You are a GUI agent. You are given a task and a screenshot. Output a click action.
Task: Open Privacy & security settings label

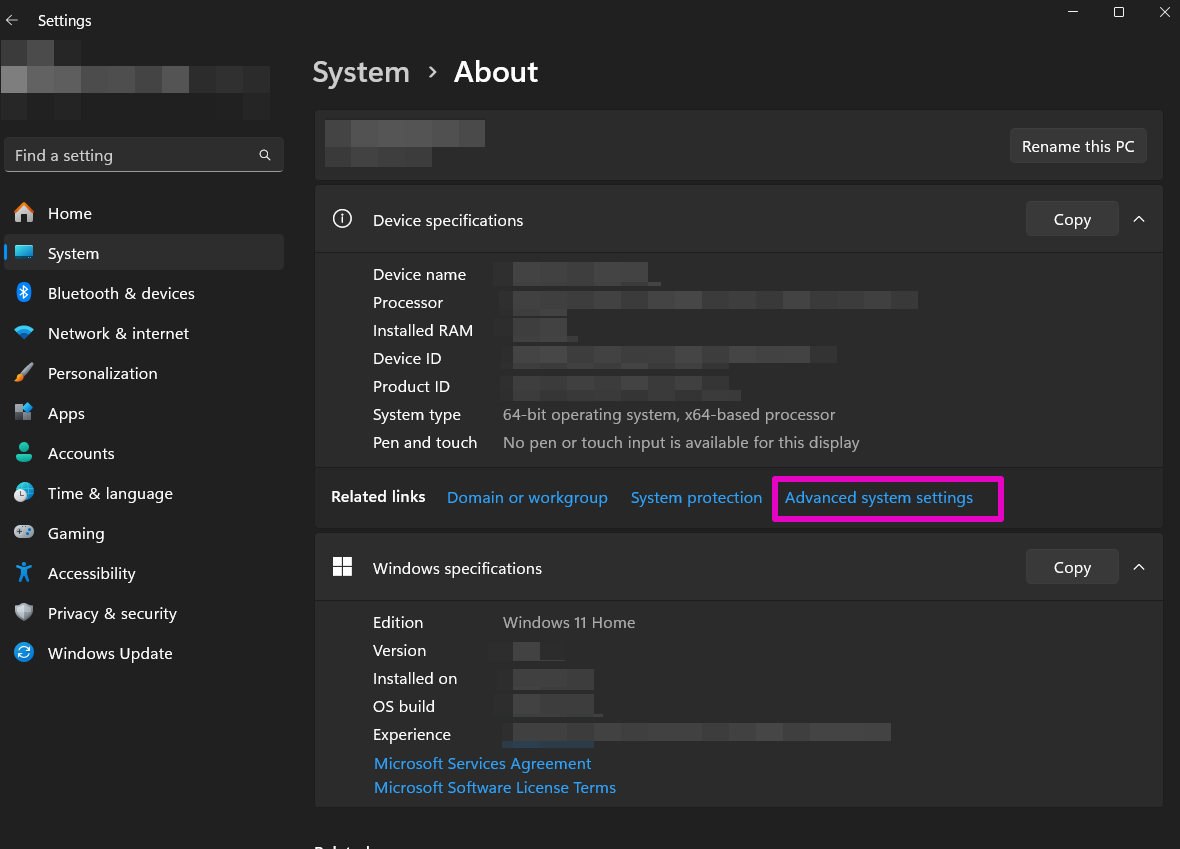click(112, 613)
